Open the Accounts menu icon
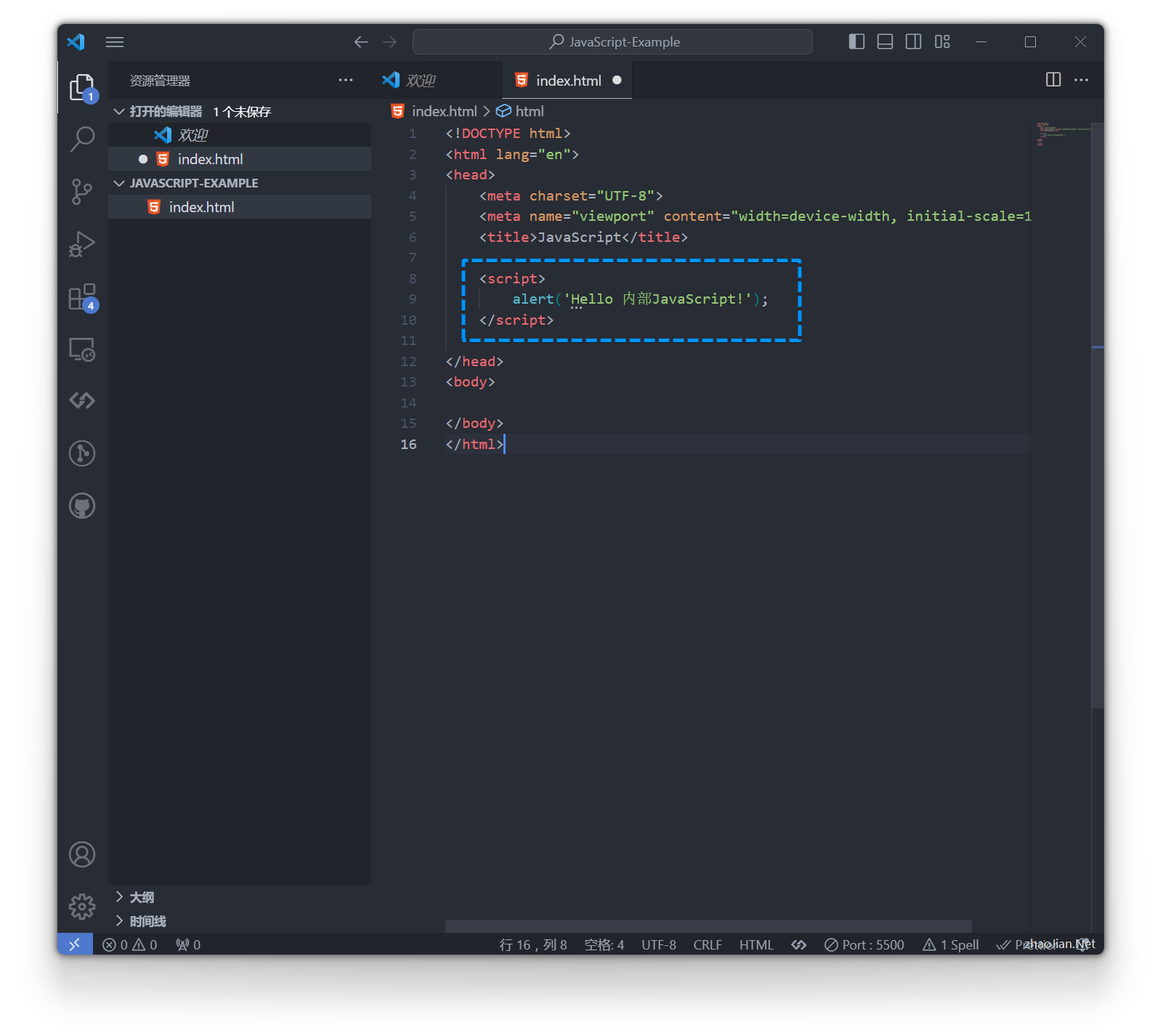The height and width of the screenshot is (1036, 1163). [x=82, y=854]
